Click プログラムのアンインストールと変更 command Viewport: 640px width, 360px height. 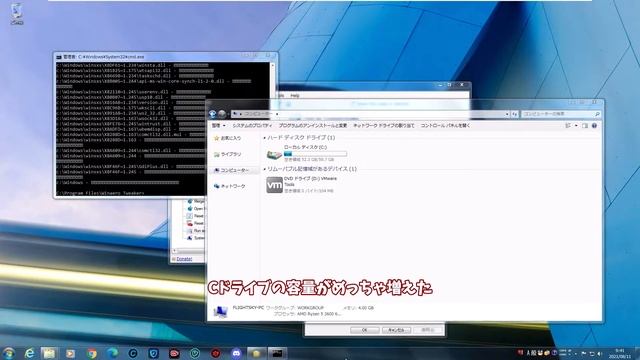click(313, 126)
